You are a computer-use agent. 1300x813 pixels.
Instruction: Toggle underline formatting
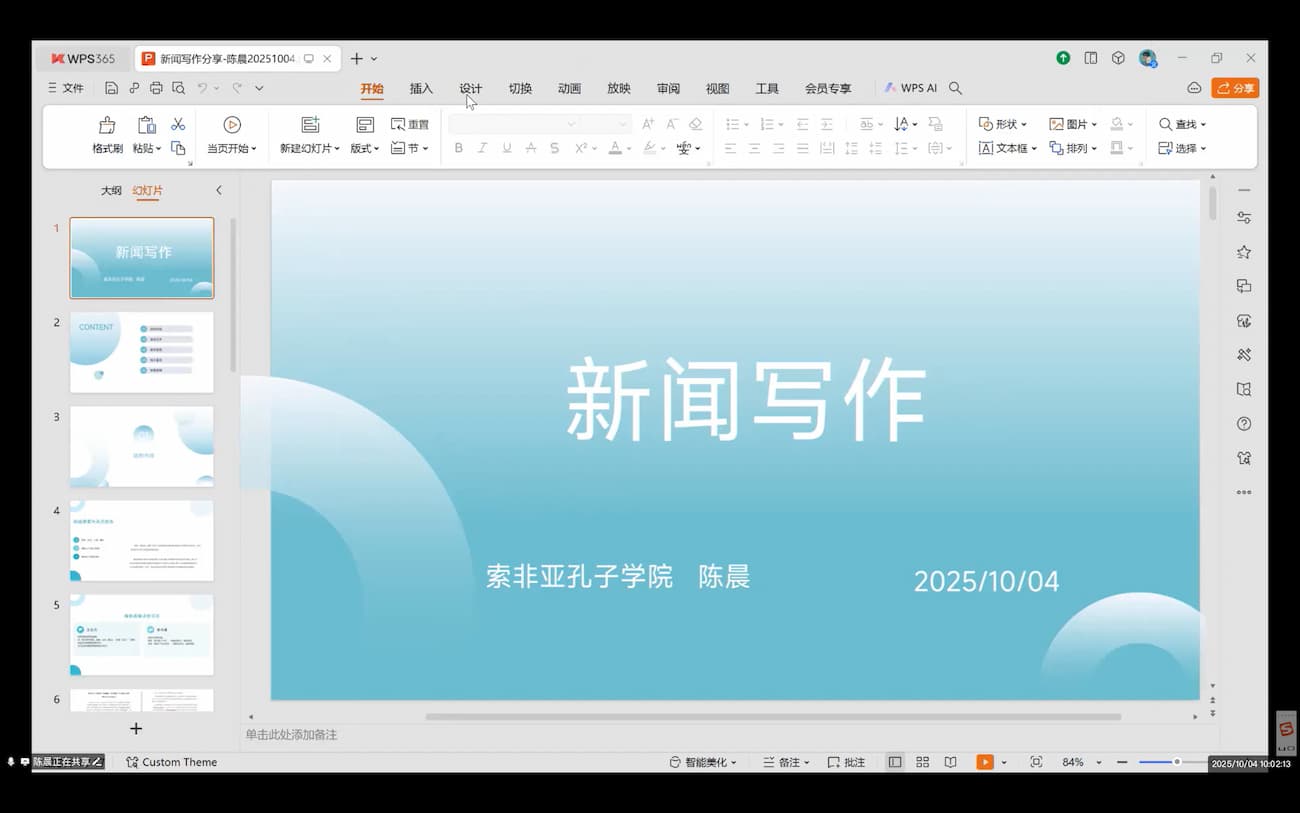click(506, 147)
